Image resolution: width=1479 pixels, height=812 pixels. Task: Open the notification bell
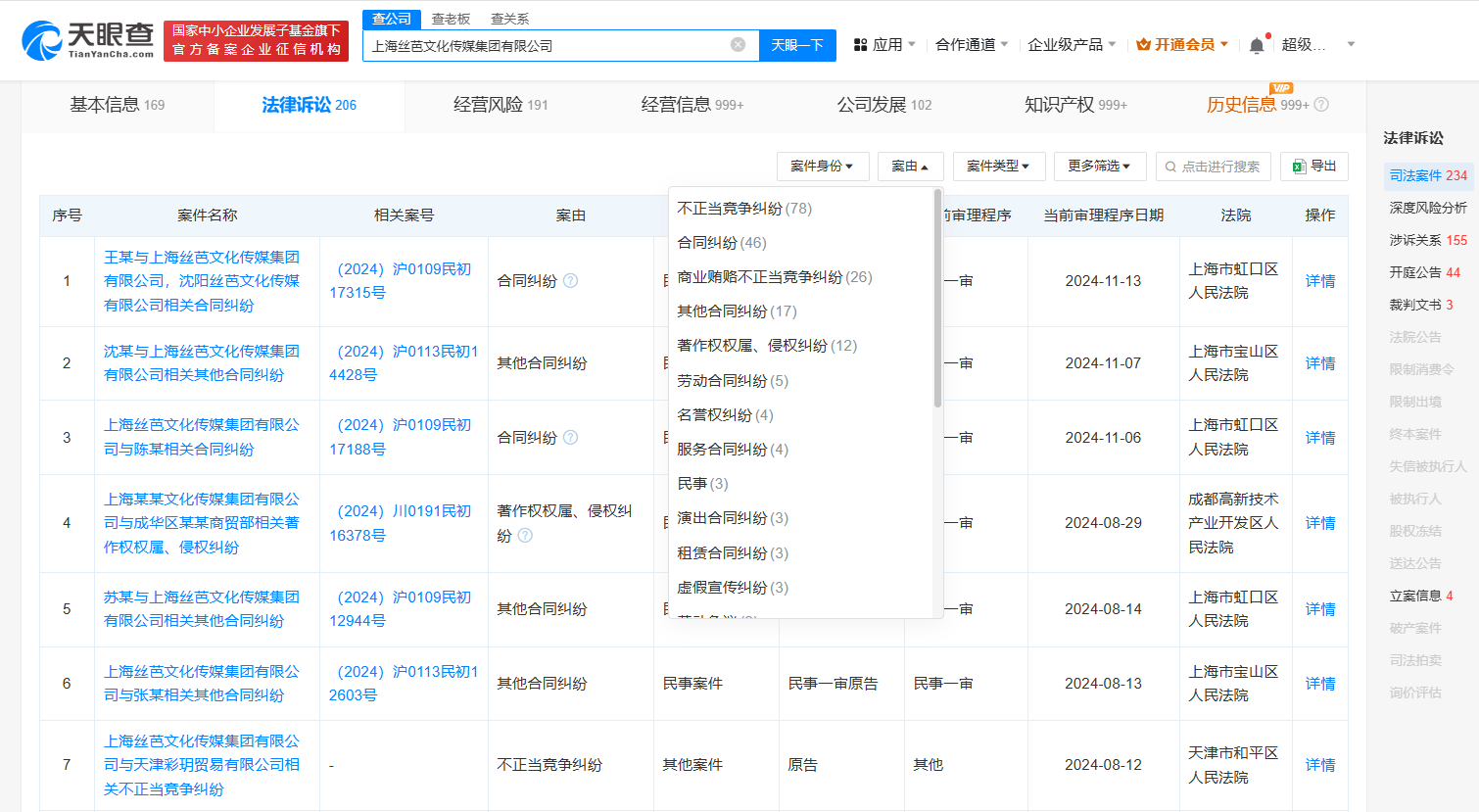point(1257,45)
